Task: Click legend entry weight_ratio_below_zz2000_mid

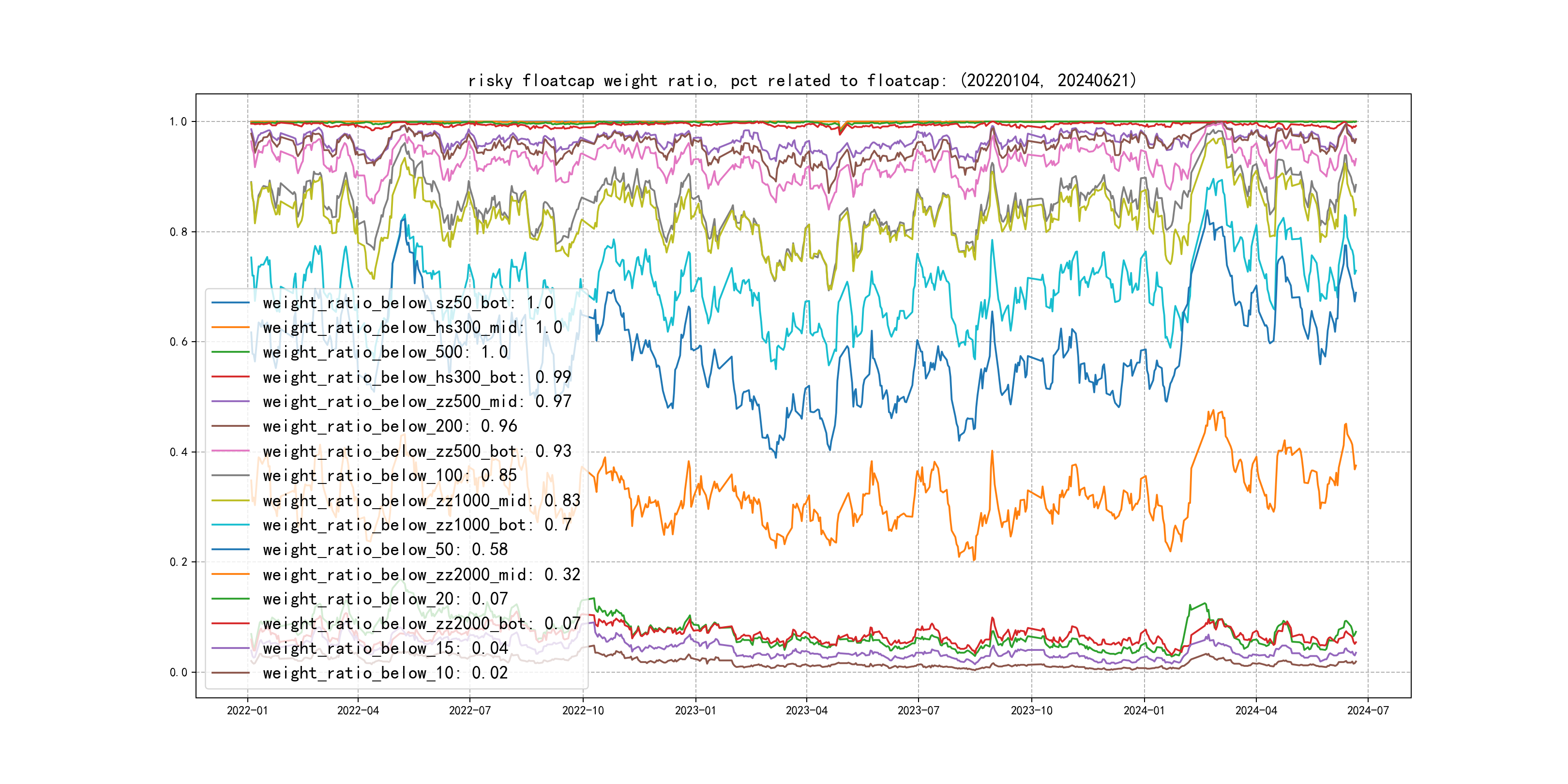Action: pos(421,574)
